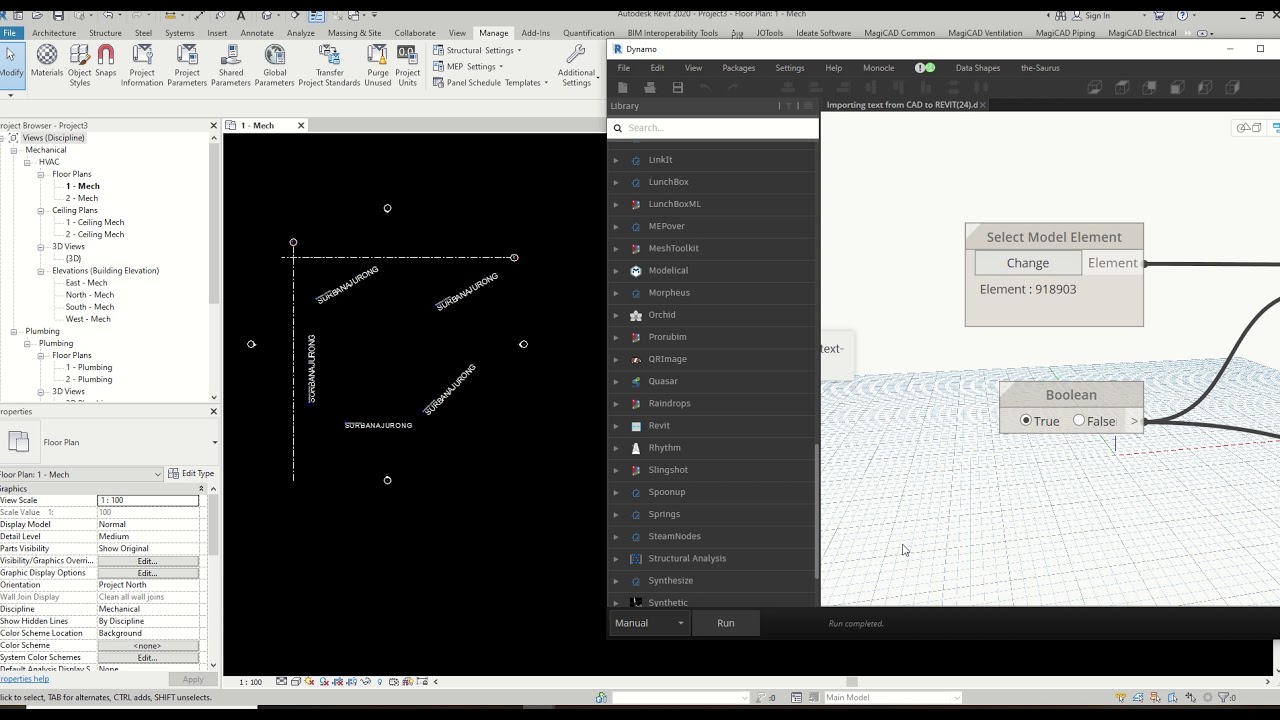Click the Modelical package icon
Image resolution: width=1280 pixels, height=720 pixels.
click(x=636, y=271)
